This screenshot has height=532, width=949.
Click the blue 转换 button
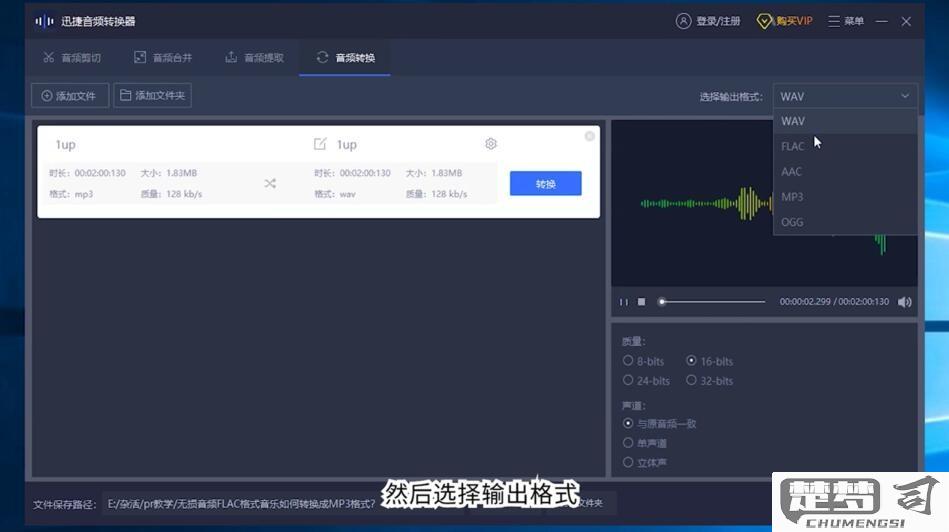tap(545, 183)
